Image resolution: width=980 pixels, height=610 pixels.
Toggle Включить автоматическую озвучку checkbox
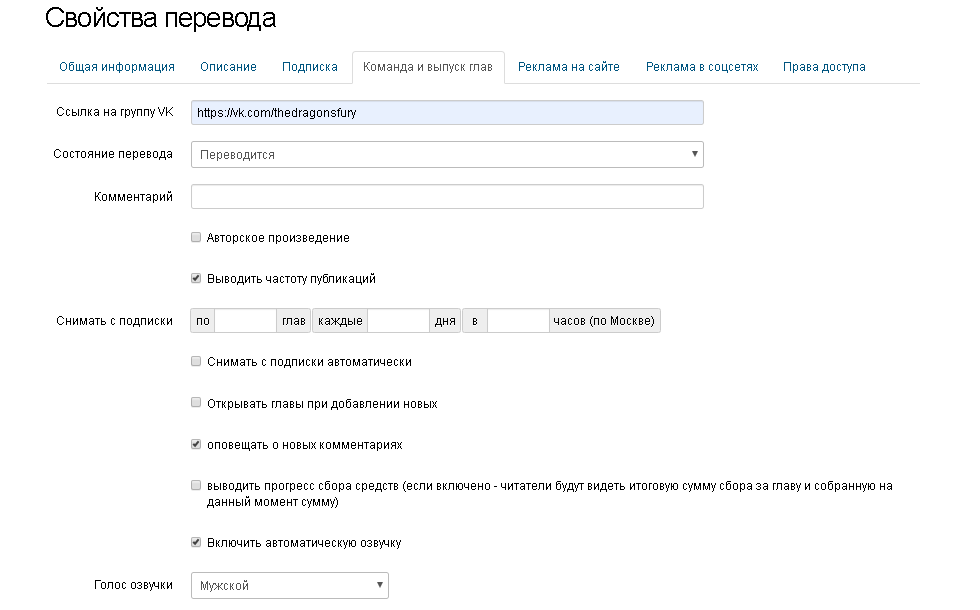[196, 543]
